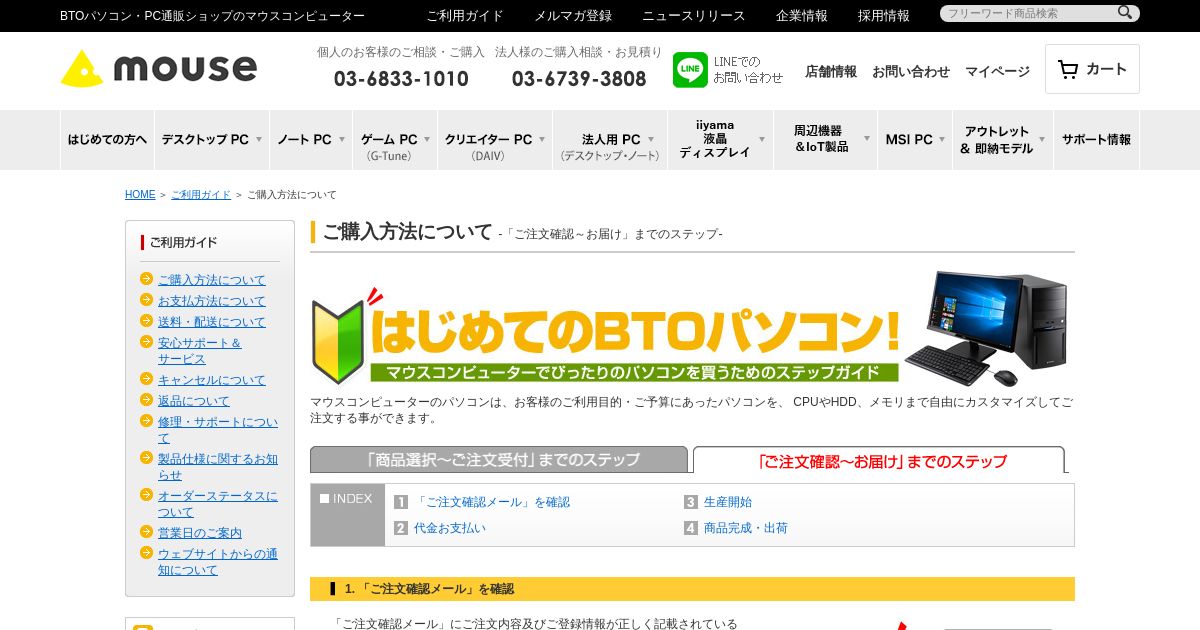Click the search magnifier icon
Screen dimensions: 1200x630
coord(1125,13)
